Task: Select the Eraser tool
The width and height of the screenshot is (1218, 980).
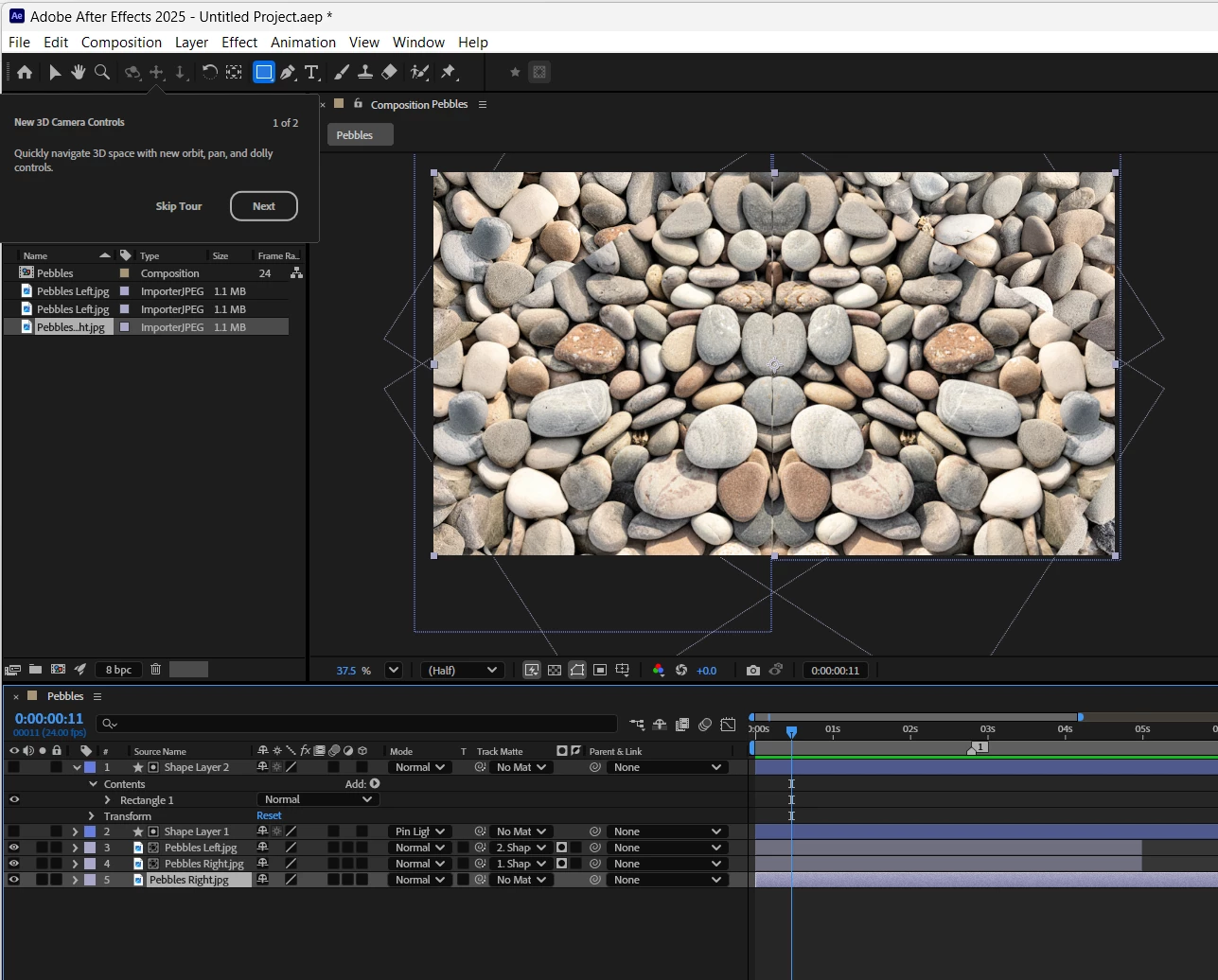Action: point(389,72)
